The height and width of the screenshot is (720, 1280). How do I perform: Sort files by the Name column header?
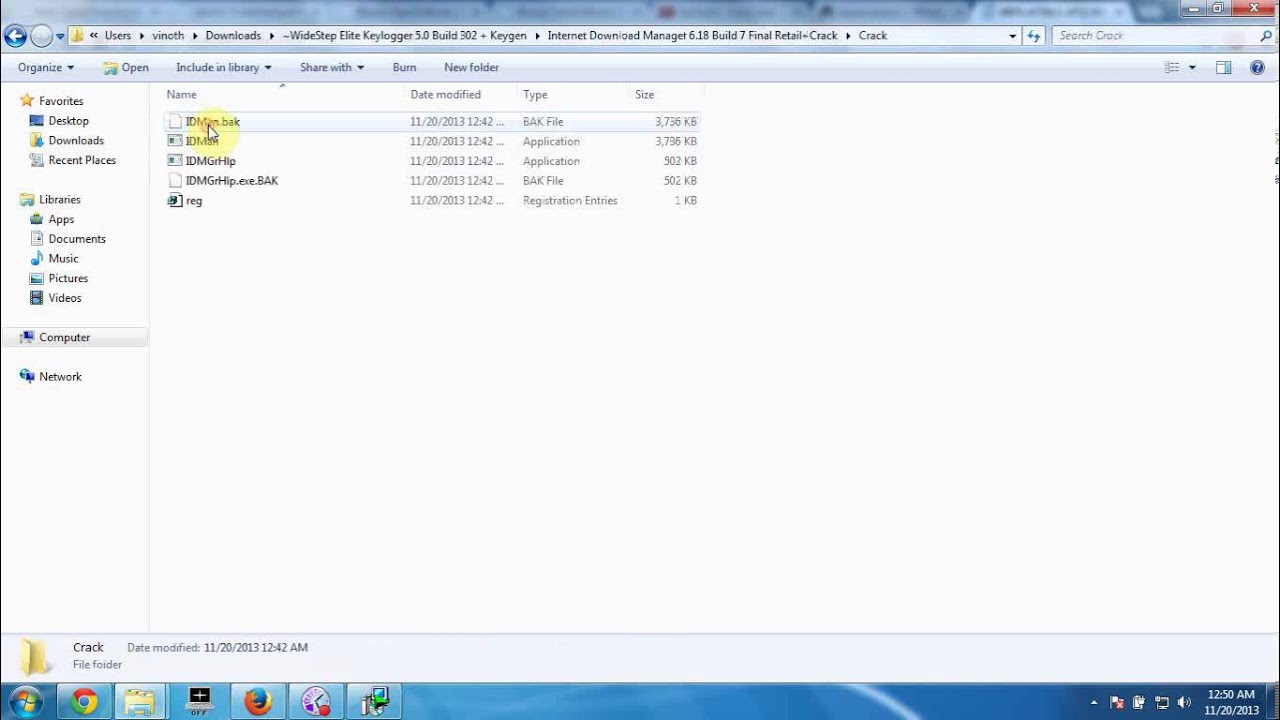(283, 94)
